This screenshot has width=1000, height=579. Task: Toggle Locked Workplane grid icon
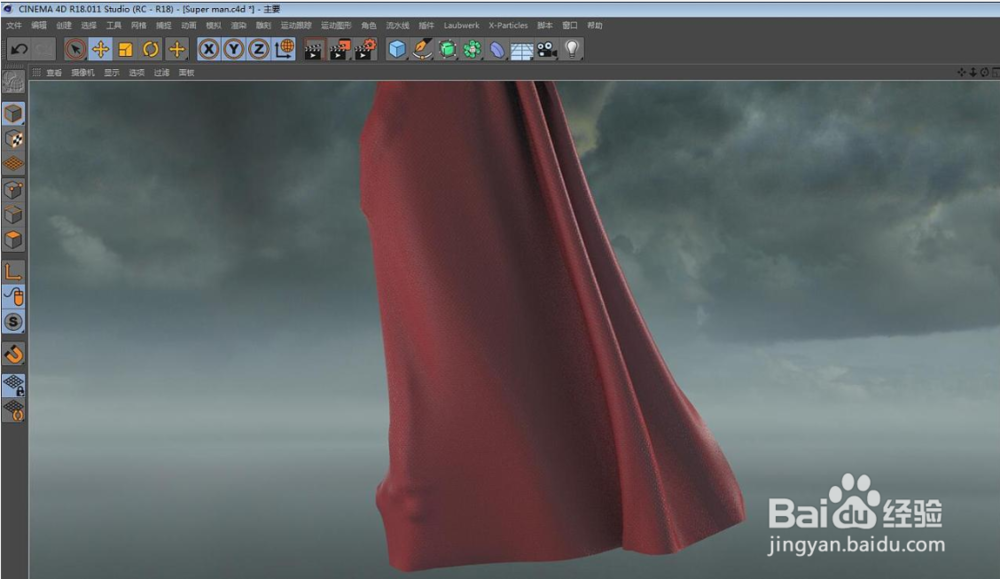click(13, 385)
